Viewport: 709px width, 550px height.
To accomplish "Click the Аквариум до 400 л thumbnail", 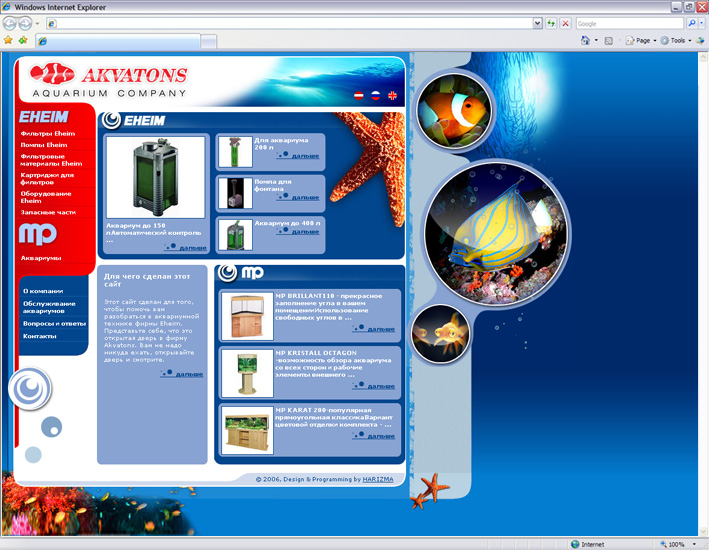I will [235, 235].
